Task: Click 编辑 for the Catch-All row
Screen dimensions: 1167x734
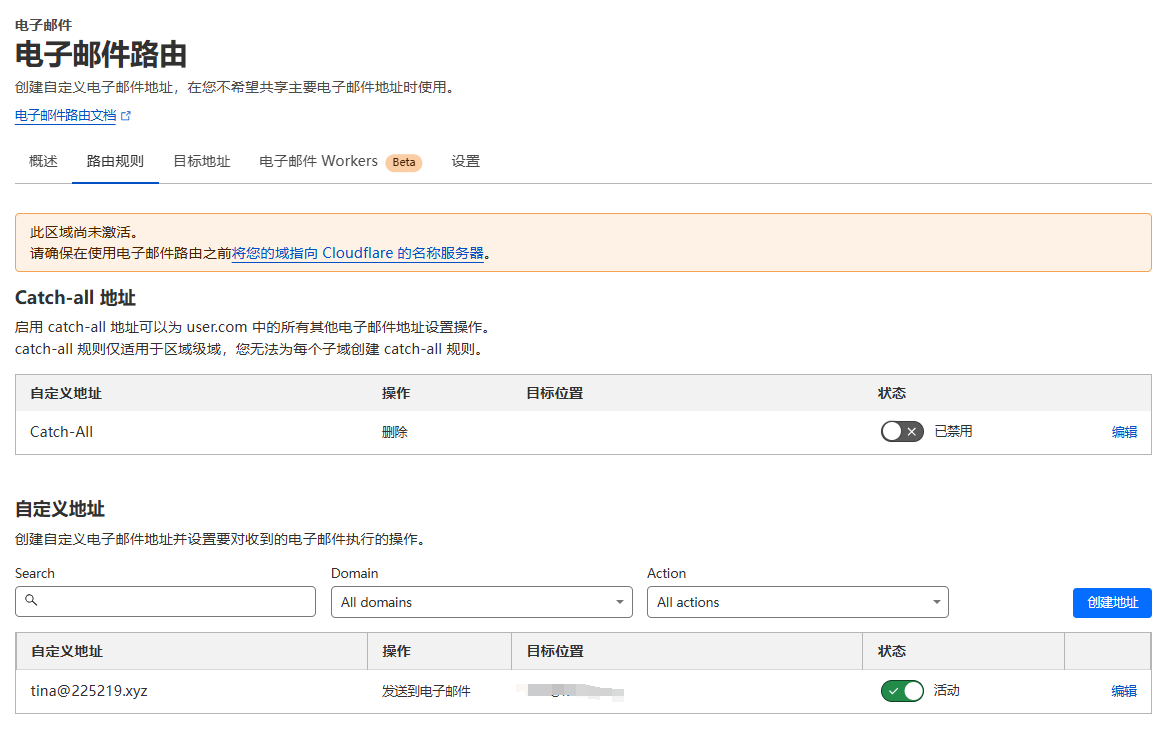Action: tap(1124, 432)
